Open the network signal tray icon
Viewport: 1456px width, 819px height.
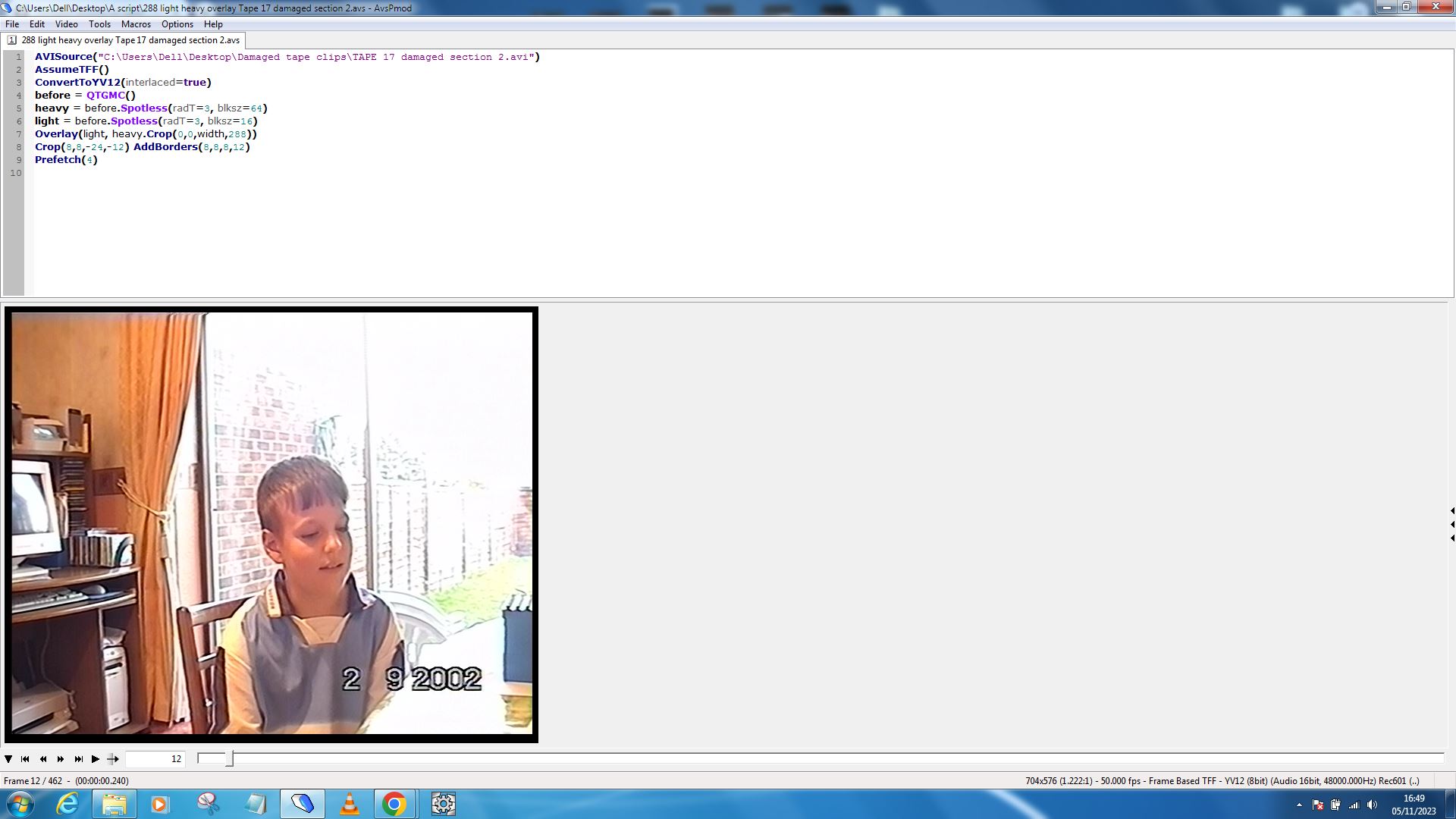tap(1354, 805)
